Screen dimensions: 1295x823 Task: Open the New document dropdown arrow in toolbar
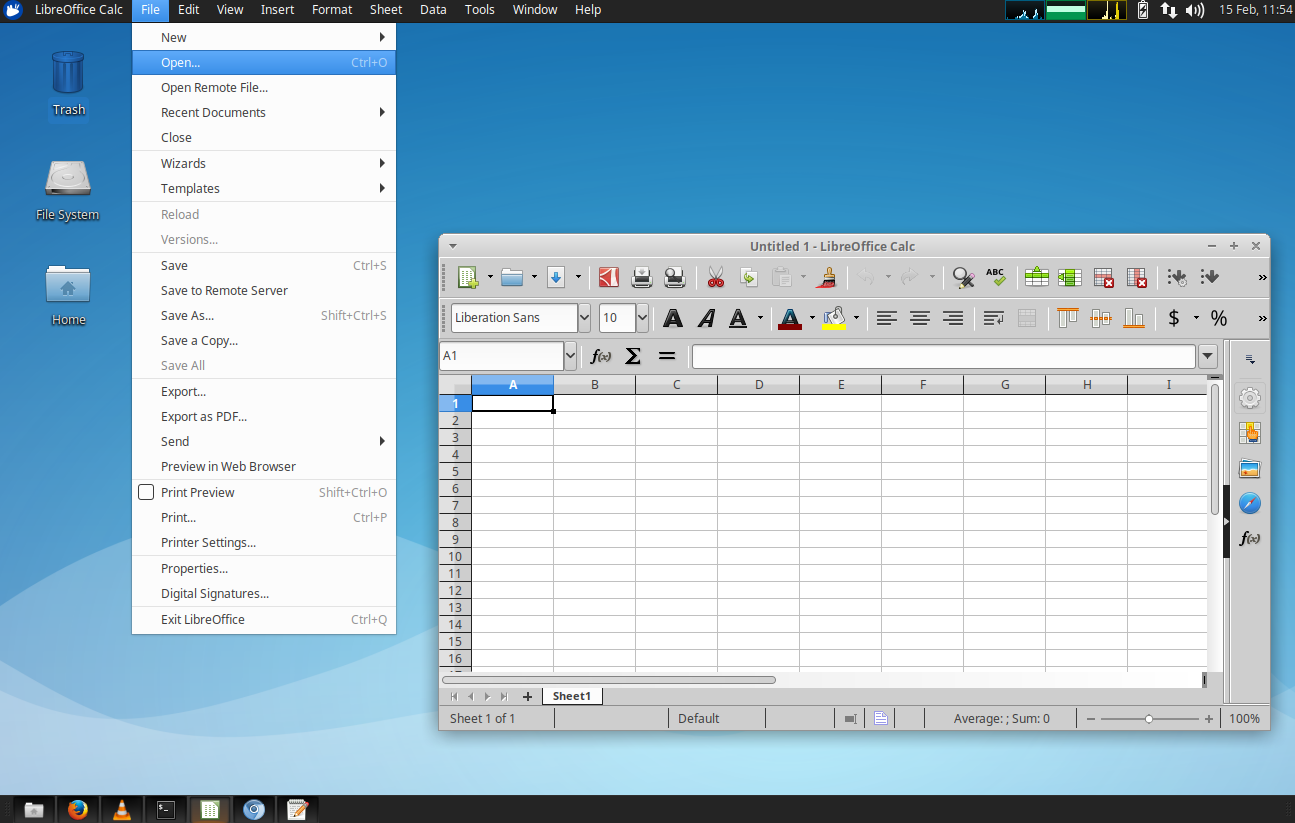[x=490, y=277]
